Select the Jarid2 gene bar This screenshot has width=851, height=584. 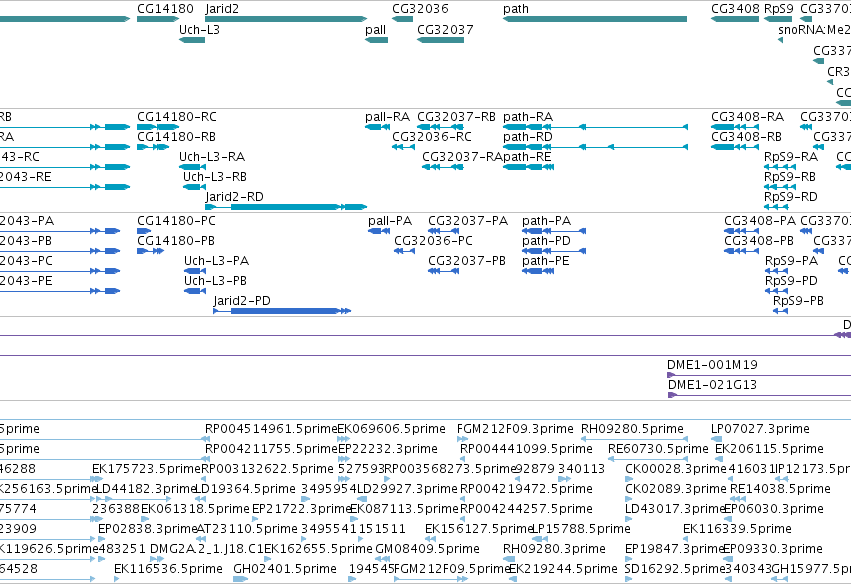pyautogui.click(x=286, y=19)
